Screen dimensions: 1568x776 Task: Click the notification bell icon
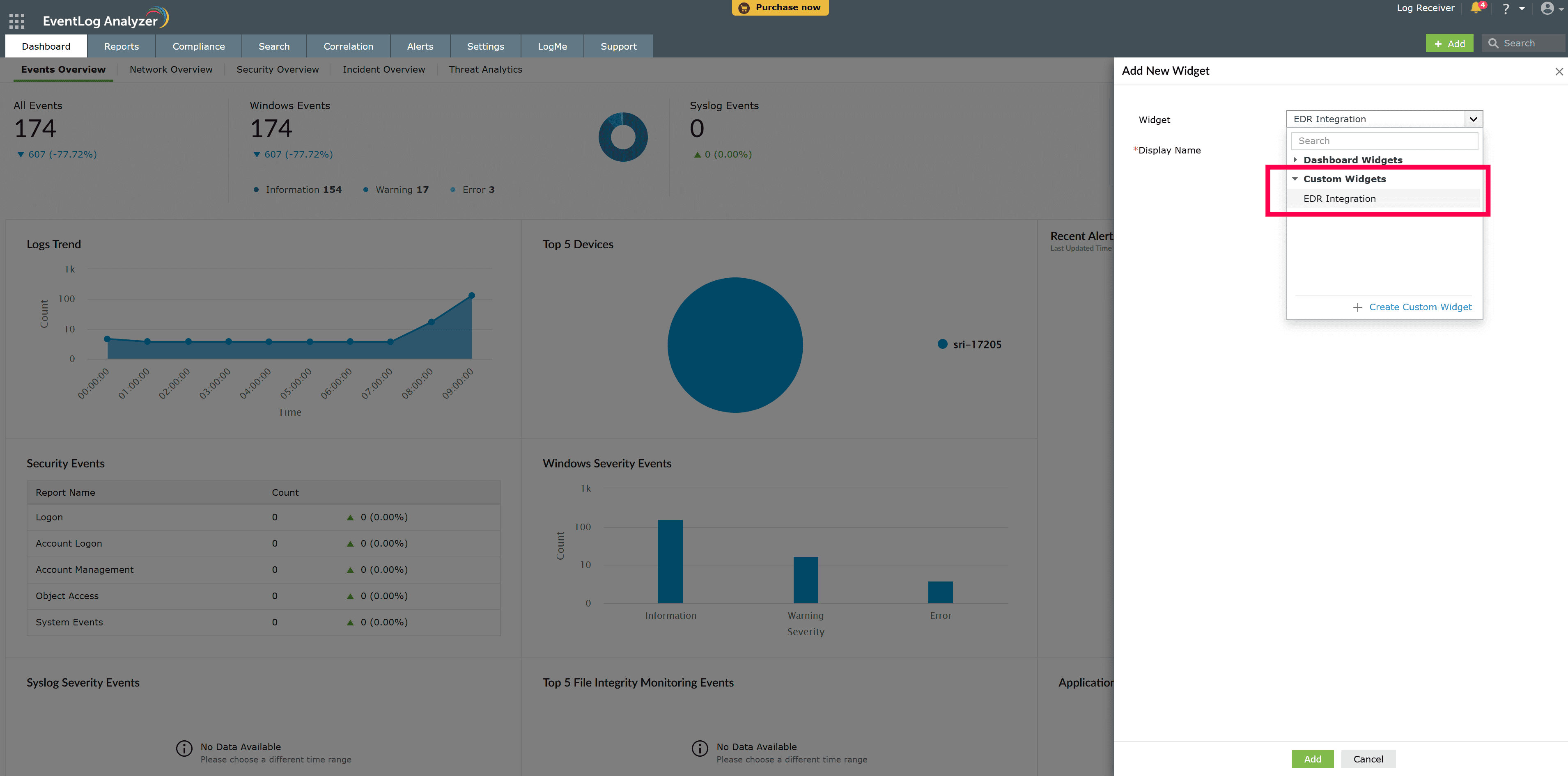(1476, 8)
